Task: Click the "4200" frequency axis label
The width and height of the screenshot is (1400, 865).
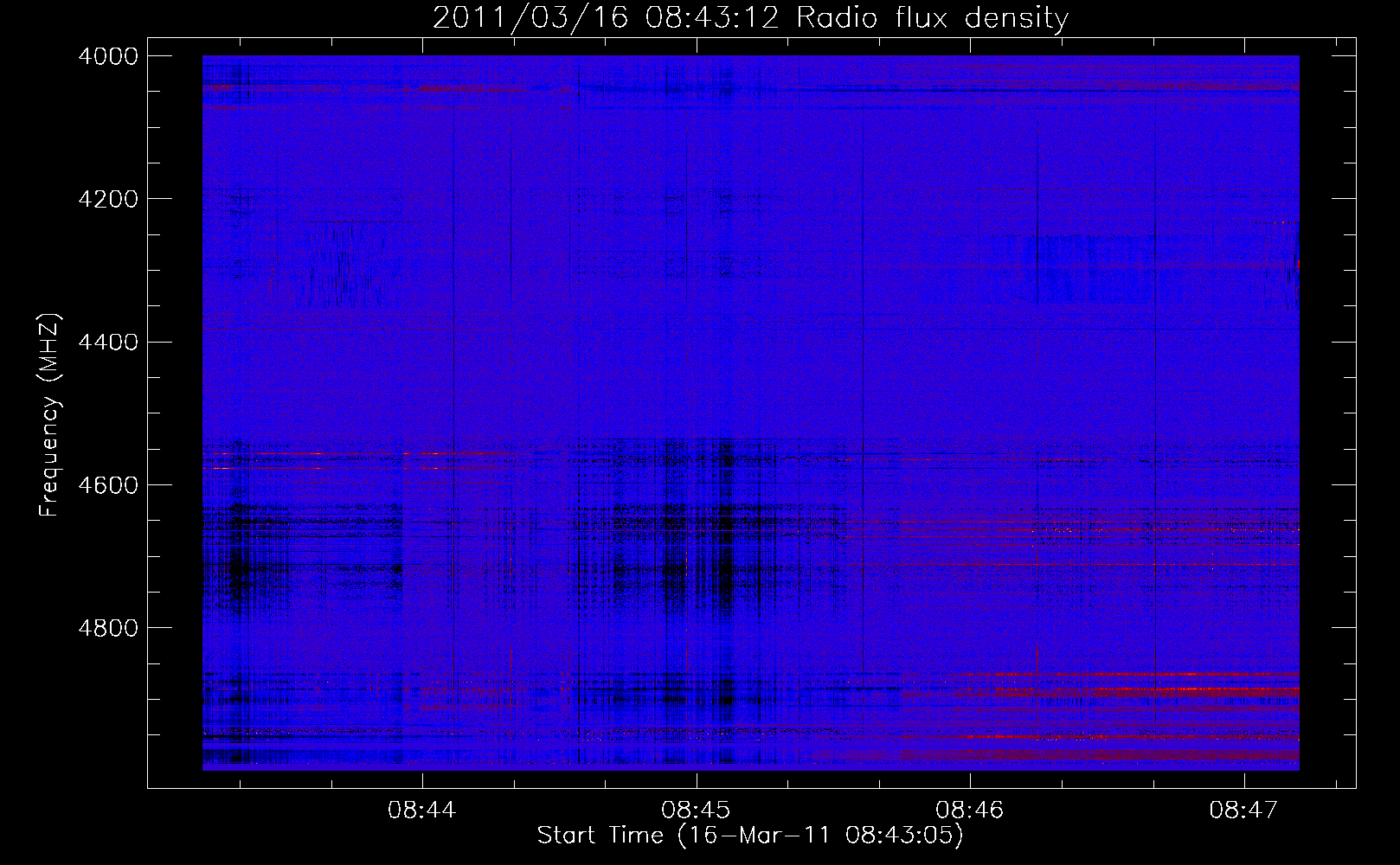Action: [x=108, y=199]
